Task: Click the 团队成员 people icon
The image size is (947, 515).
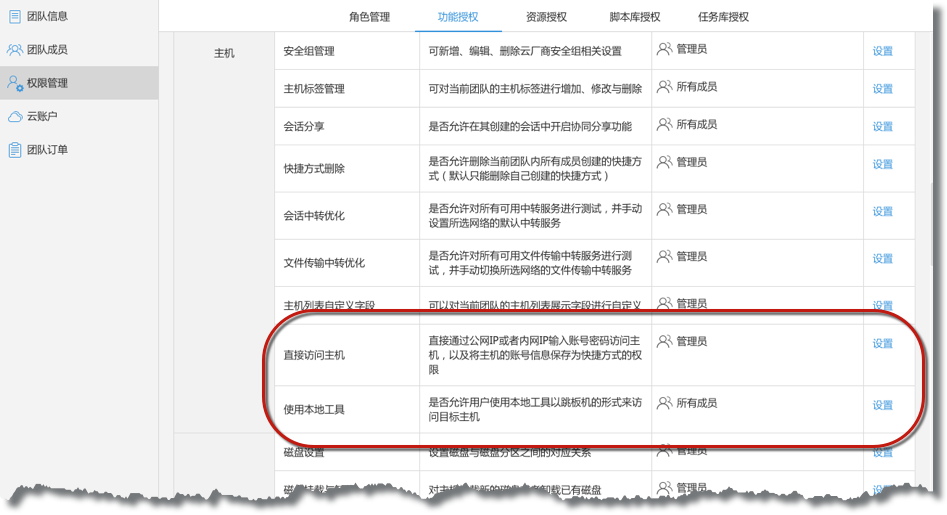Action: point(15,49)
